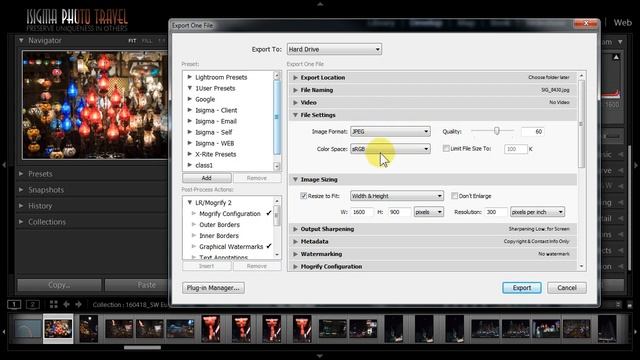Open the Plug-in Manager

213,288
